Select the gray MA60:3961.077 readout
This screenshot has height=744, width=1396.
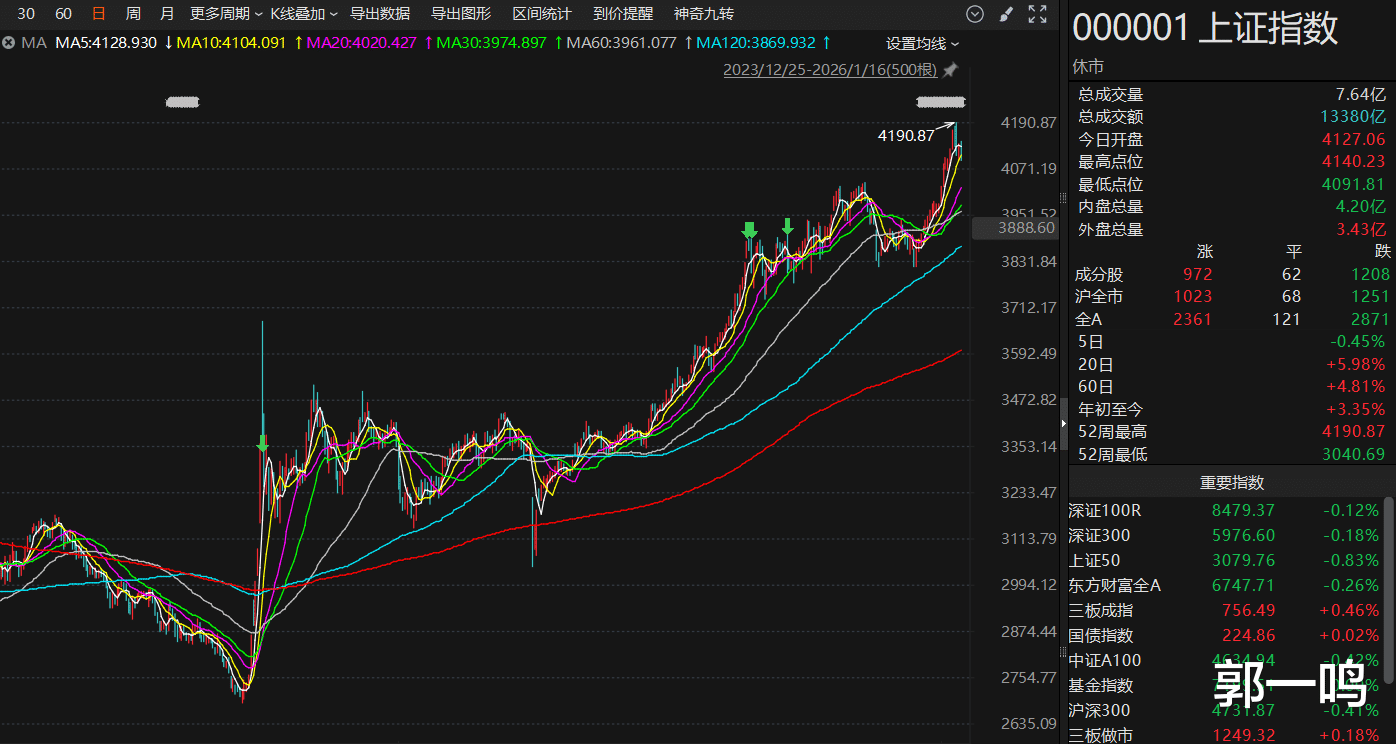point(621,43)
